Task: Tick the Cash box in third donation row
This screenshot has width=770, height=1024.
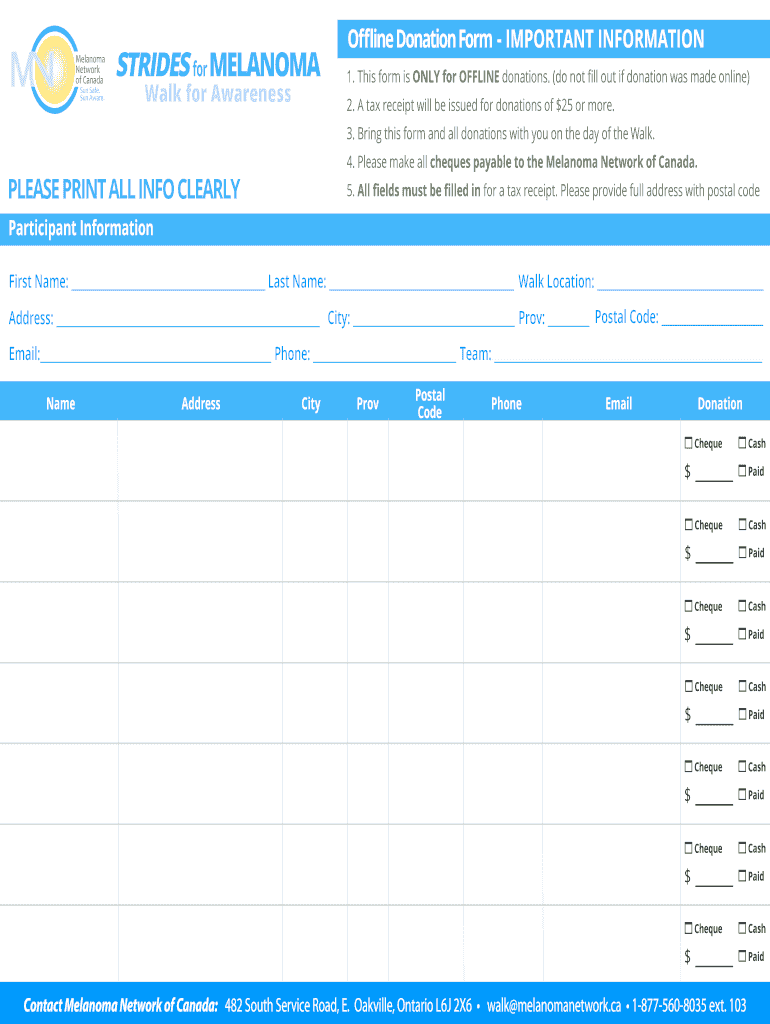Action: [742, 606]
